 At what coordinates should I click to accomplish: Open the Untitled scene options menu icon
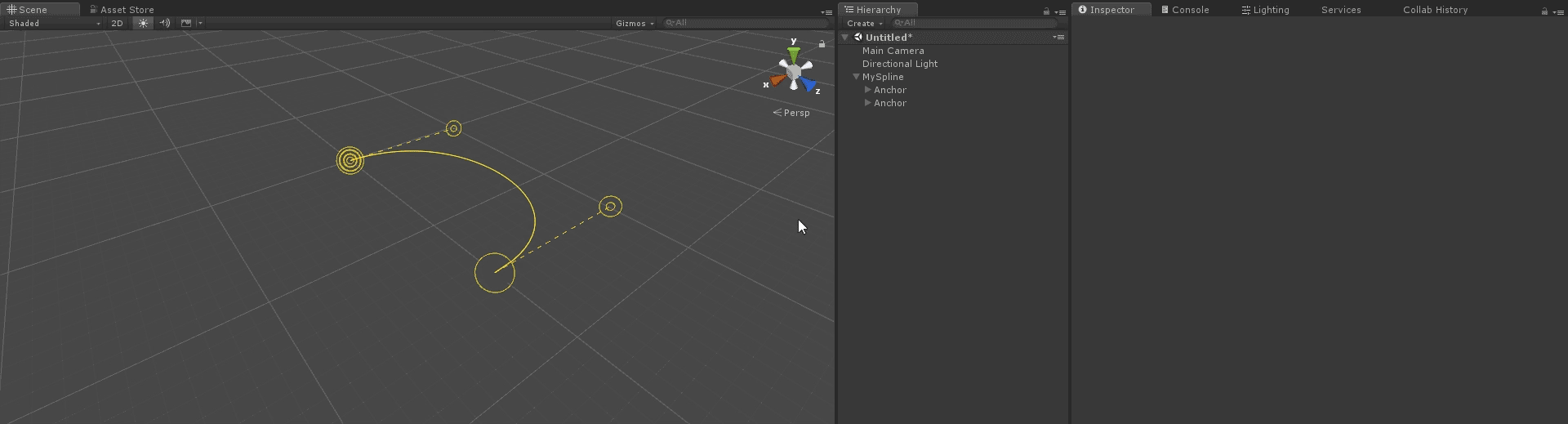pyautogui.click(x=1058, y=38)
